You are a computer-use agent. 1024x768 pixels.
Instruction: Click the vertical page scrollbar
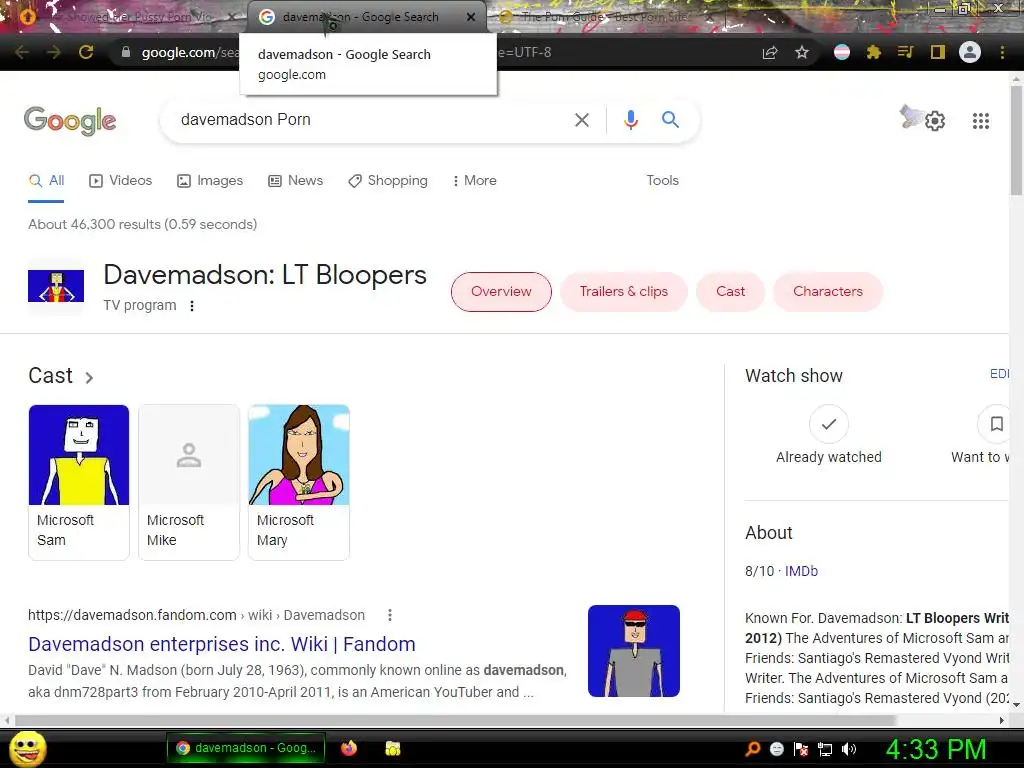click(1016, 140)
